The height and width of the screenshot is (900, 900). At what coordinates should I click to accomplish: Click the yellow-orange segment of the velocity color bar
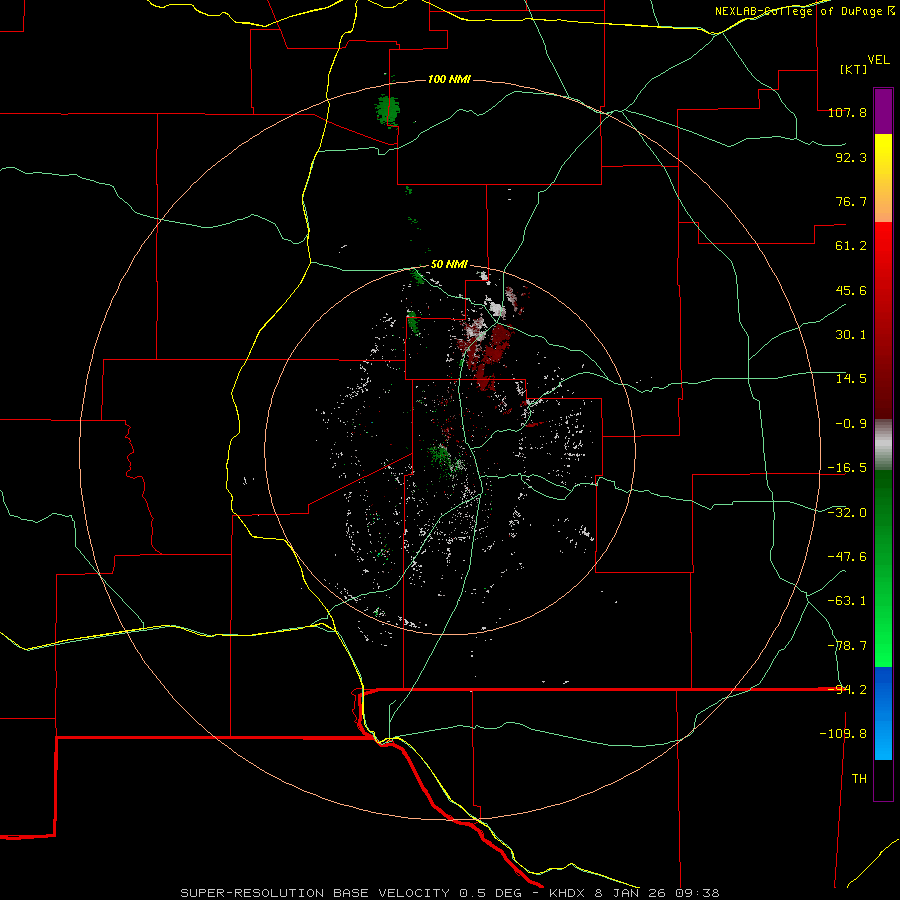point(883,178)
